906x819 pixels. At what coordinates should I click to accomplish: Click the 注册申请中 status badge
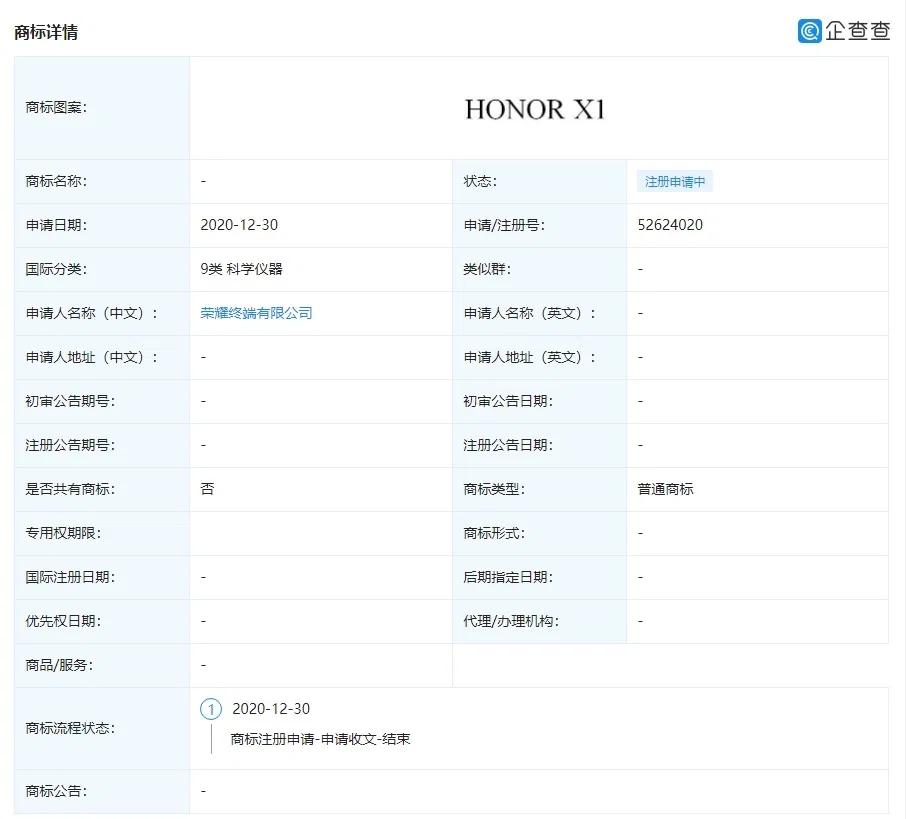pos(674,182)
